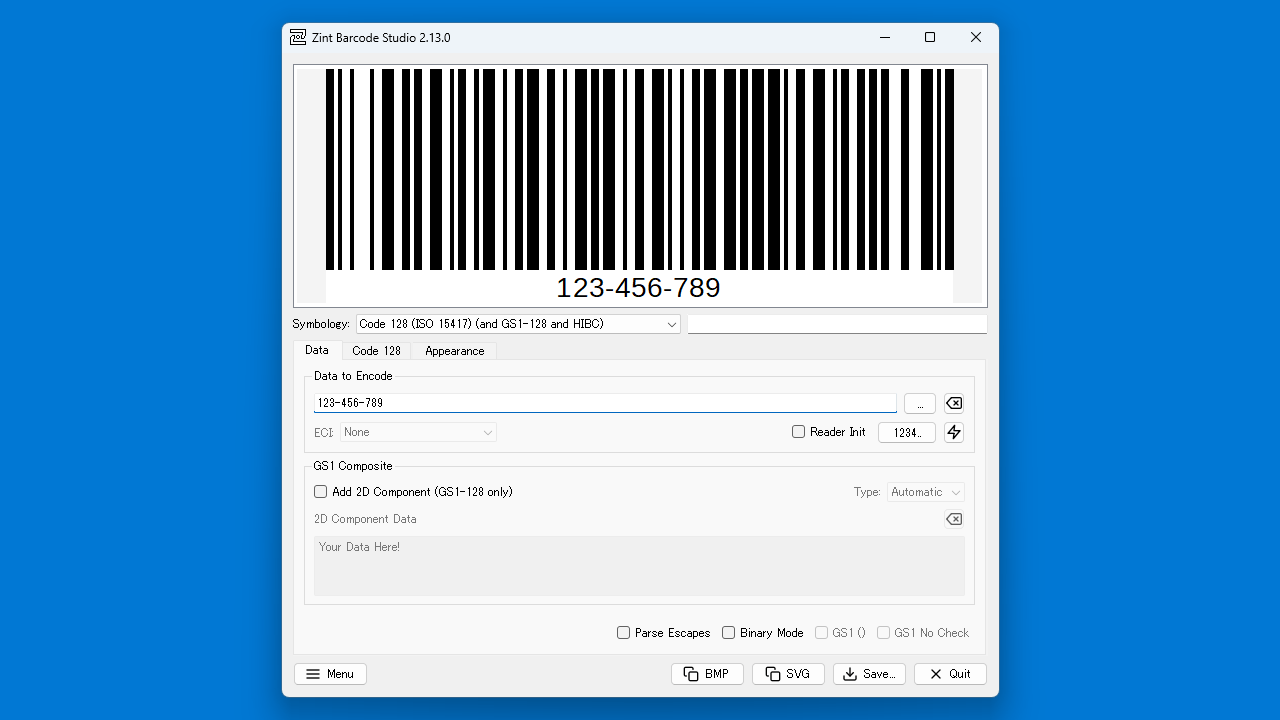Close the Zint window
The image size is (1280, 720).
976,37
